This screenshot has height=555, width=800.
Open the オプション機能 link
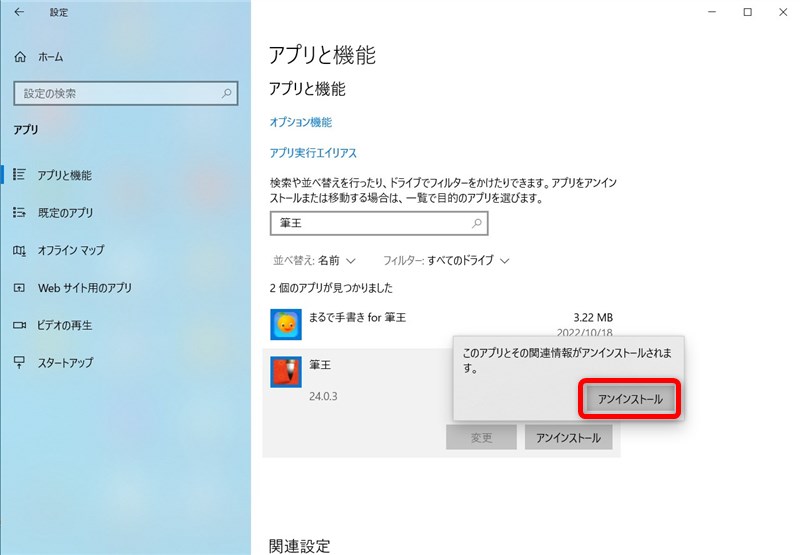(301, 122)
